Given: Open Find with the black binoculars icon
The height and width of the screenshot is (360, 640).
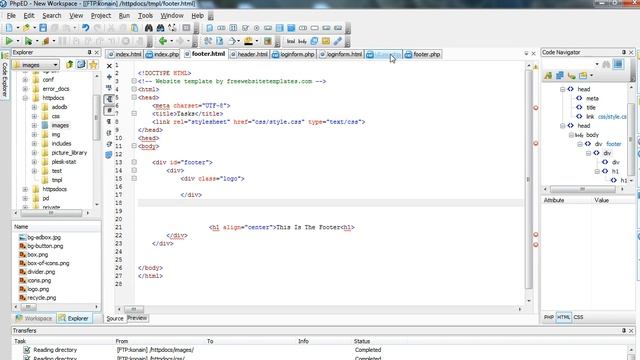Looking at the screenshot, I should pos(149,28).
